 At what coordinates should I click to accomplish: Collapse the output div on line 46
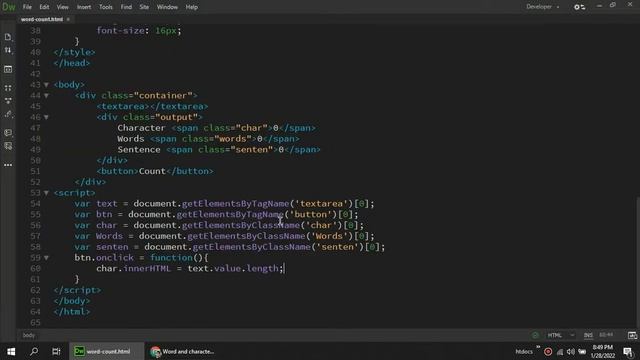coord(46,117)
